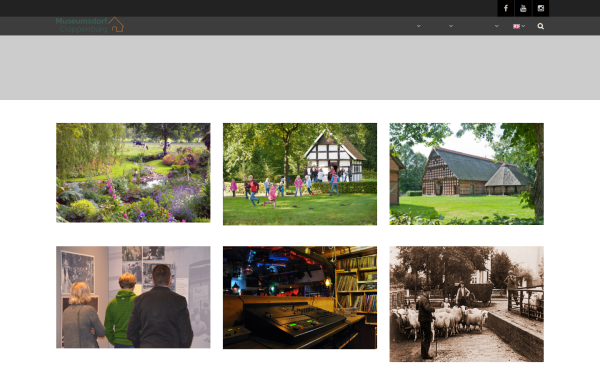Expand the second navigation menu chevron
600x375 pixels.
click(451, 26)
